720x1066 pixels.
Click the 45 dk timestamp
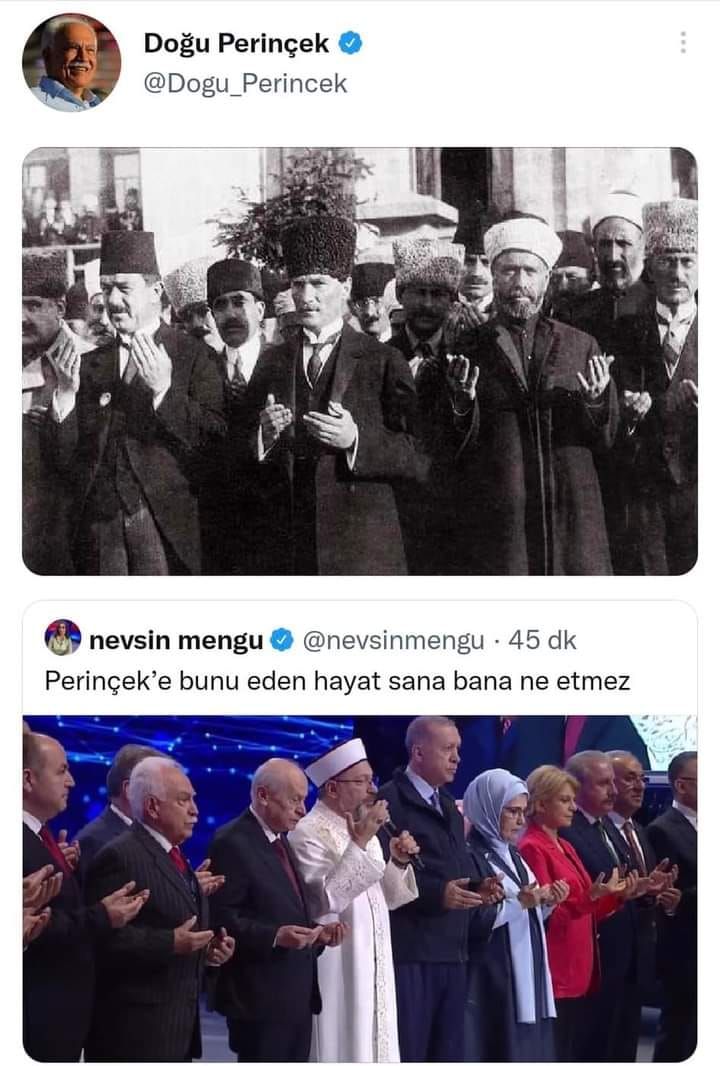pyautogui.click(x=542, y=640)
